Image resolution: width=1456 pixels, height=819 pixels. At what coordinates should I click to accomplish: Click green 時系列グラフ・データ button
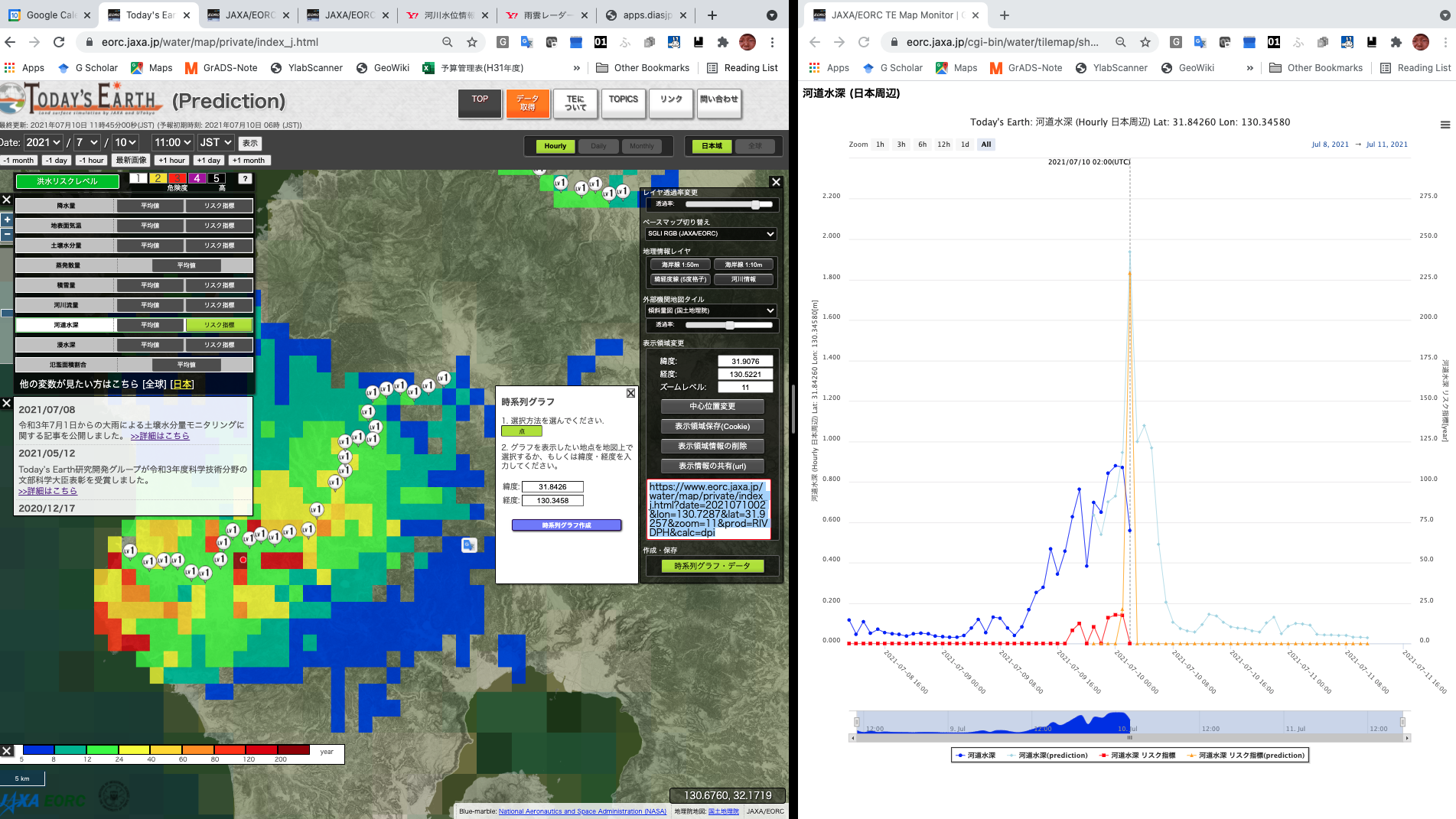tap(712, 566)
